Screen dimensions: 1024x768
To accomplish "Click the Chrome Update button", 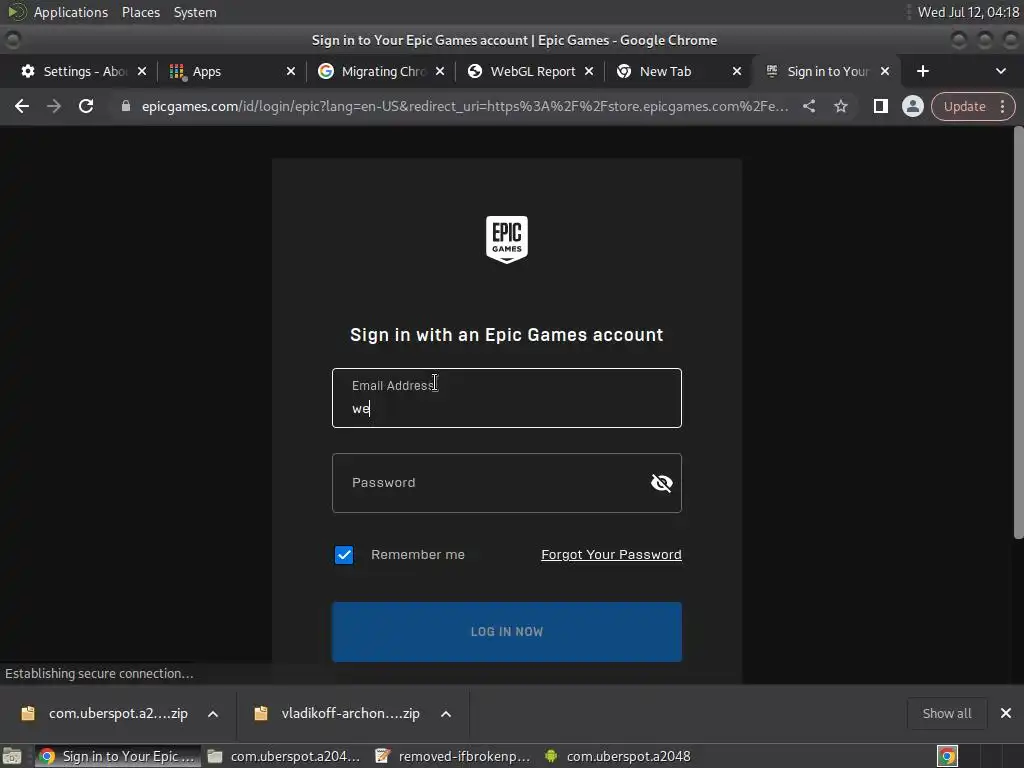I will tap(965, 106).
